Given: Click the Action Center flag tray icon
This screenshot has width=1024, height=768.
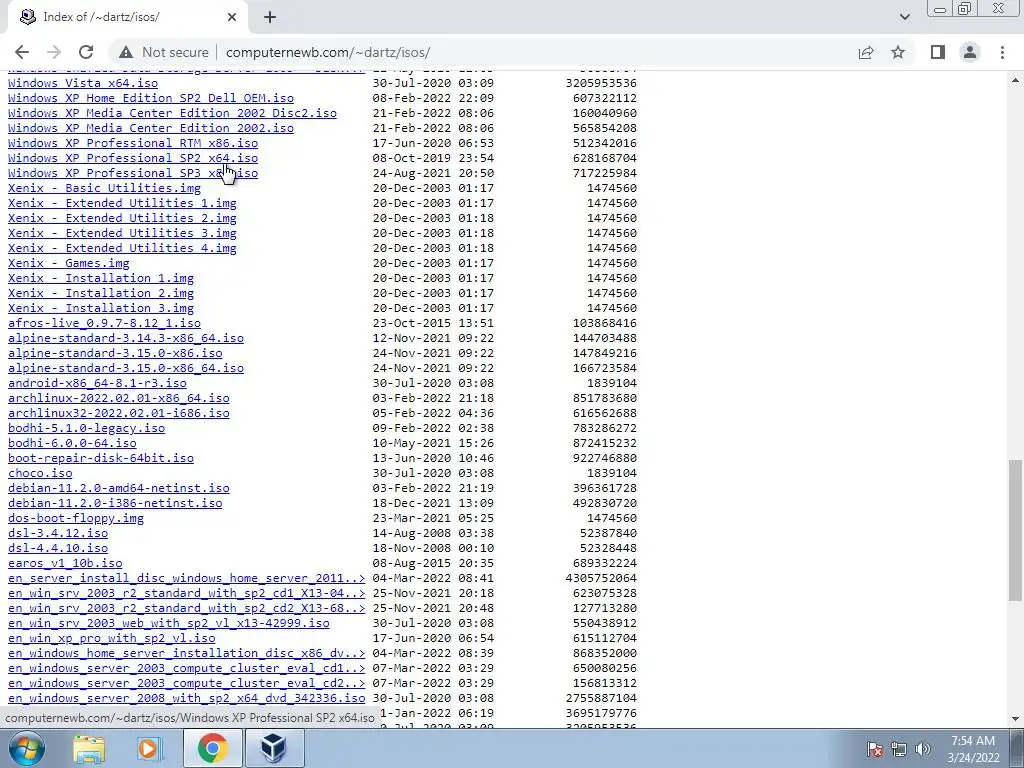Looking at the screenshot, I should pos(874,749).
